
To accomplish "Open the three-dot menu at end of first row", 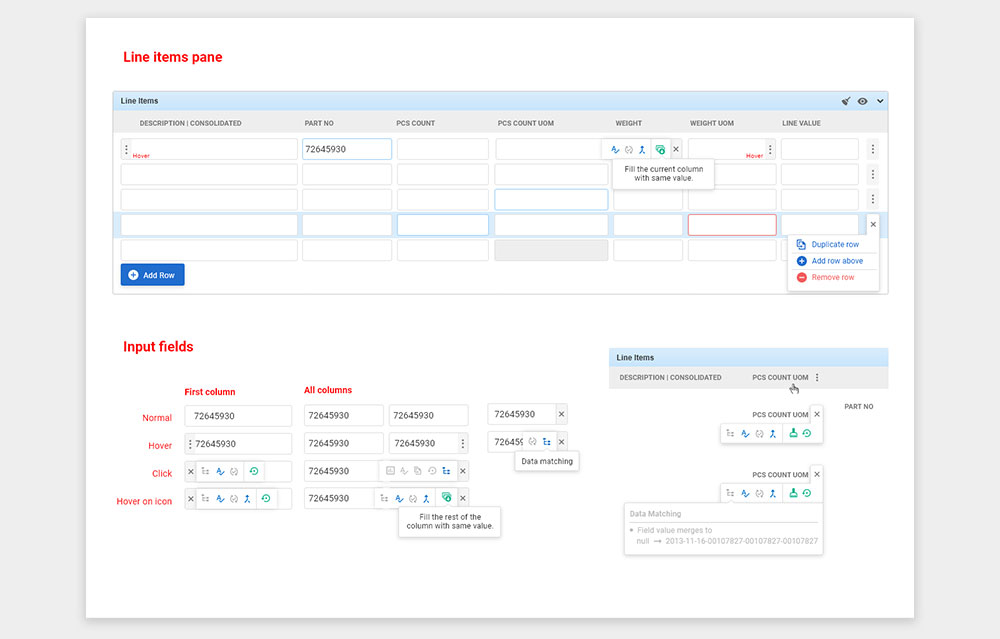I will (x=873, y=149).
